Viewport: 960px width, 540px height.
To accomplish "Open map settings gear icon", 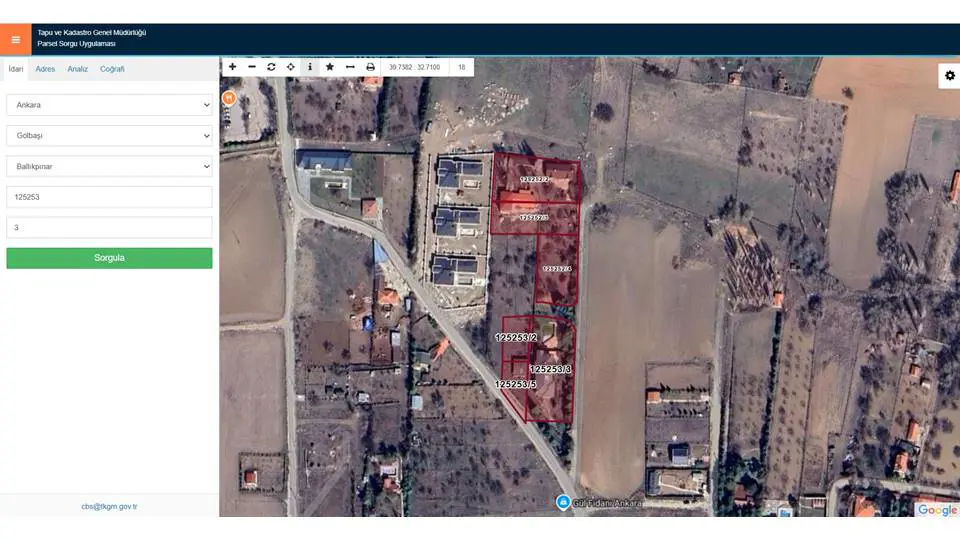I will click(x=950, y=75).
